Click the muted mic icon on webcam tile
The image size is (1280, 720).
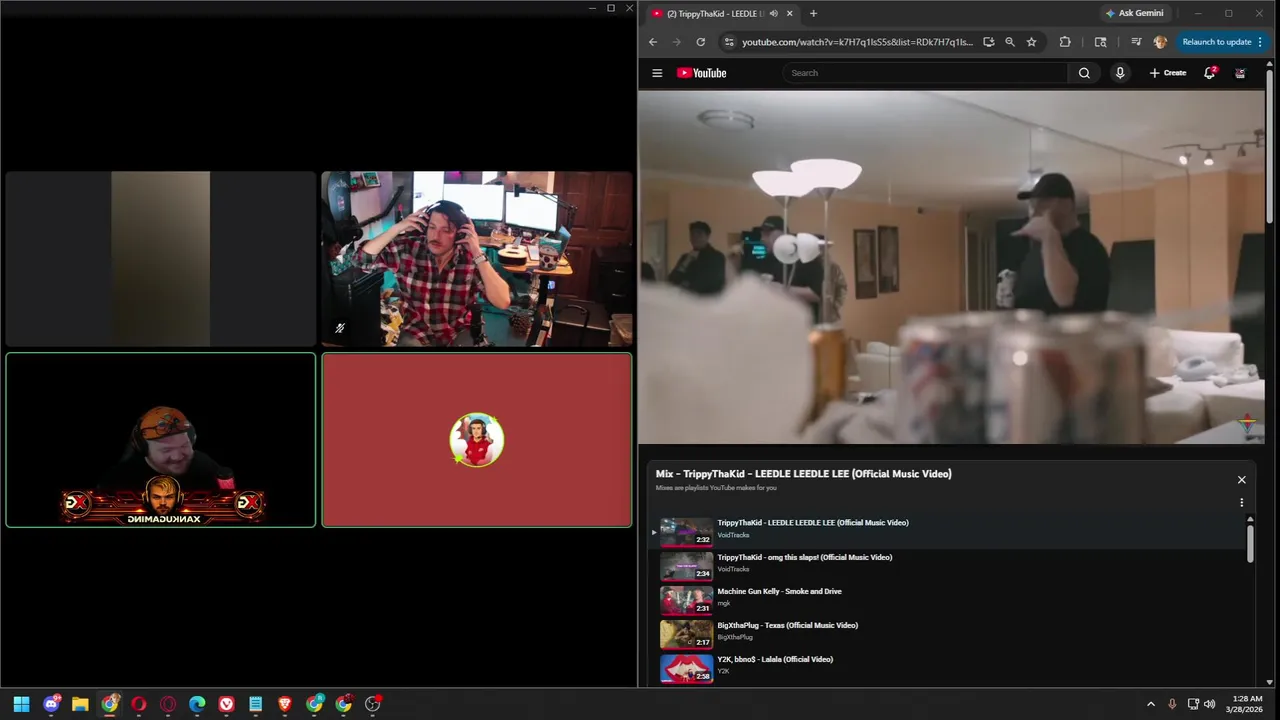click(340, 328)
